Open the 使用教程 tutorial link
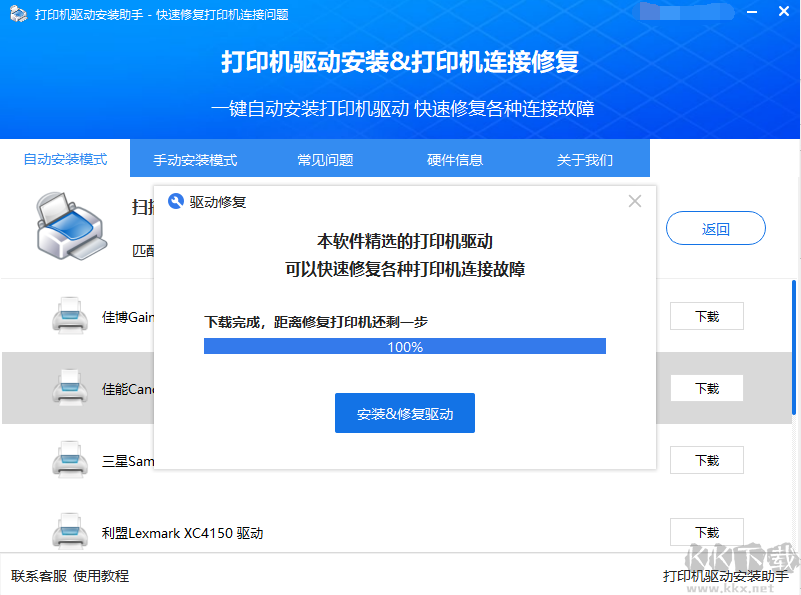The height and width of the screenshot is (595, 801). coord(100,577)
